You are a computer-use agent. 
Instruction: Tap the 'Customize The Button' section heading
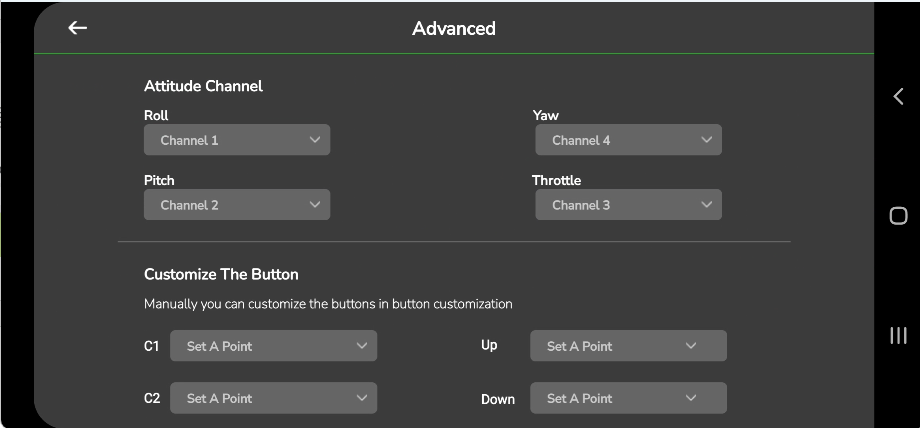[221, 274]
